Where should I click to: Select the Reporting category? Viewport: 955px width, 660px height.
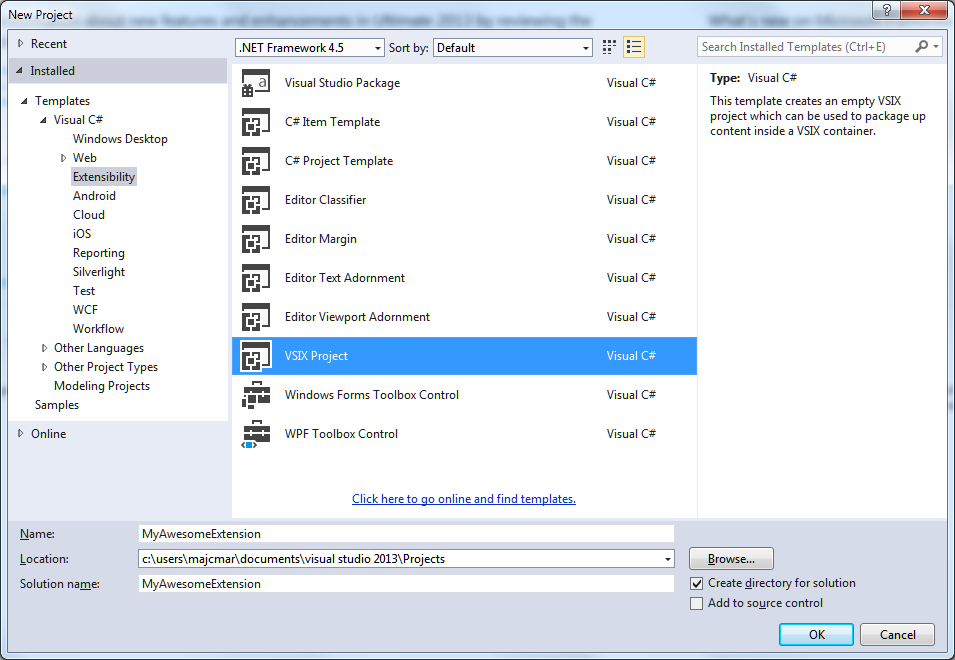(99, 253)
